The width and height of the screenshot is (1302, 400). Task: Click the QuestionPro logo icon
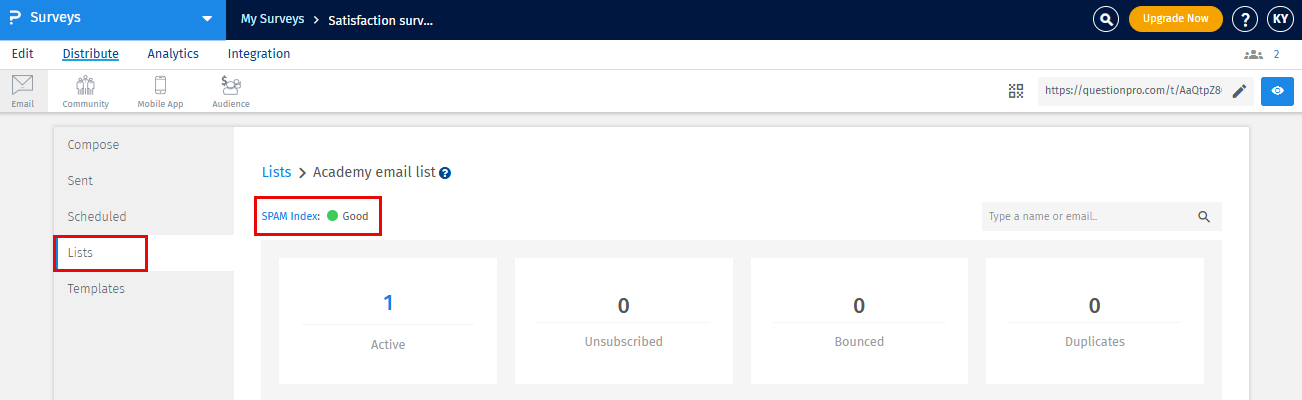click(15, 18)
